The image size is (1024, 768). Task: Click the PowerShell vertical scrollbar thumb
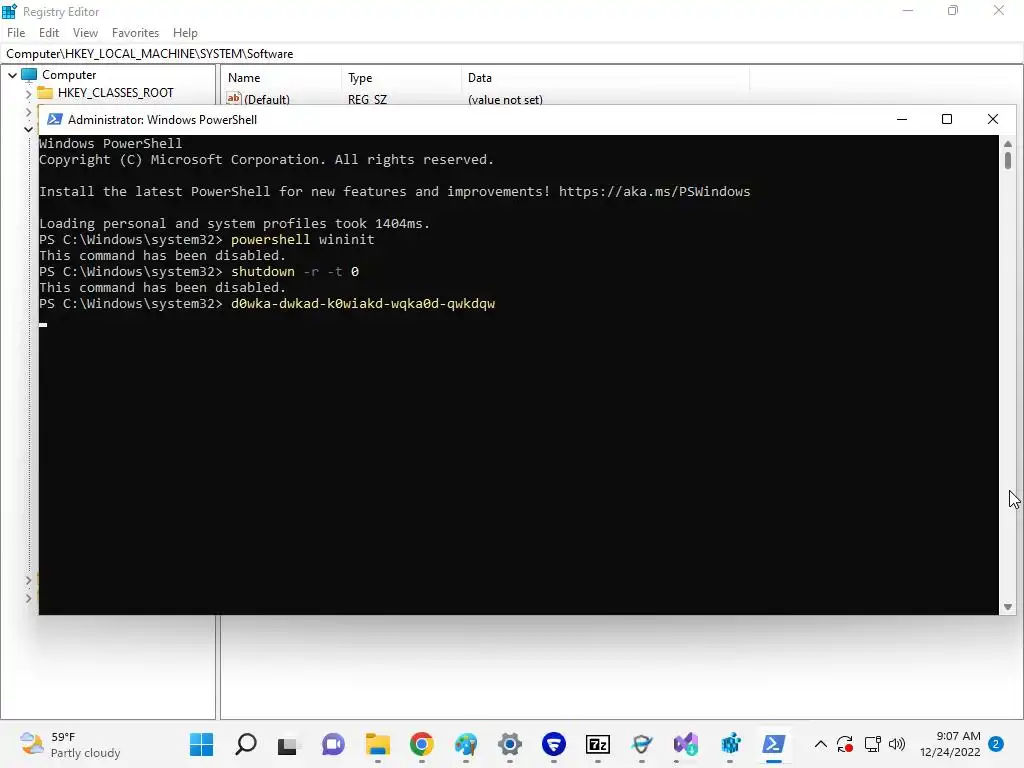click(x=1008, y=161)
